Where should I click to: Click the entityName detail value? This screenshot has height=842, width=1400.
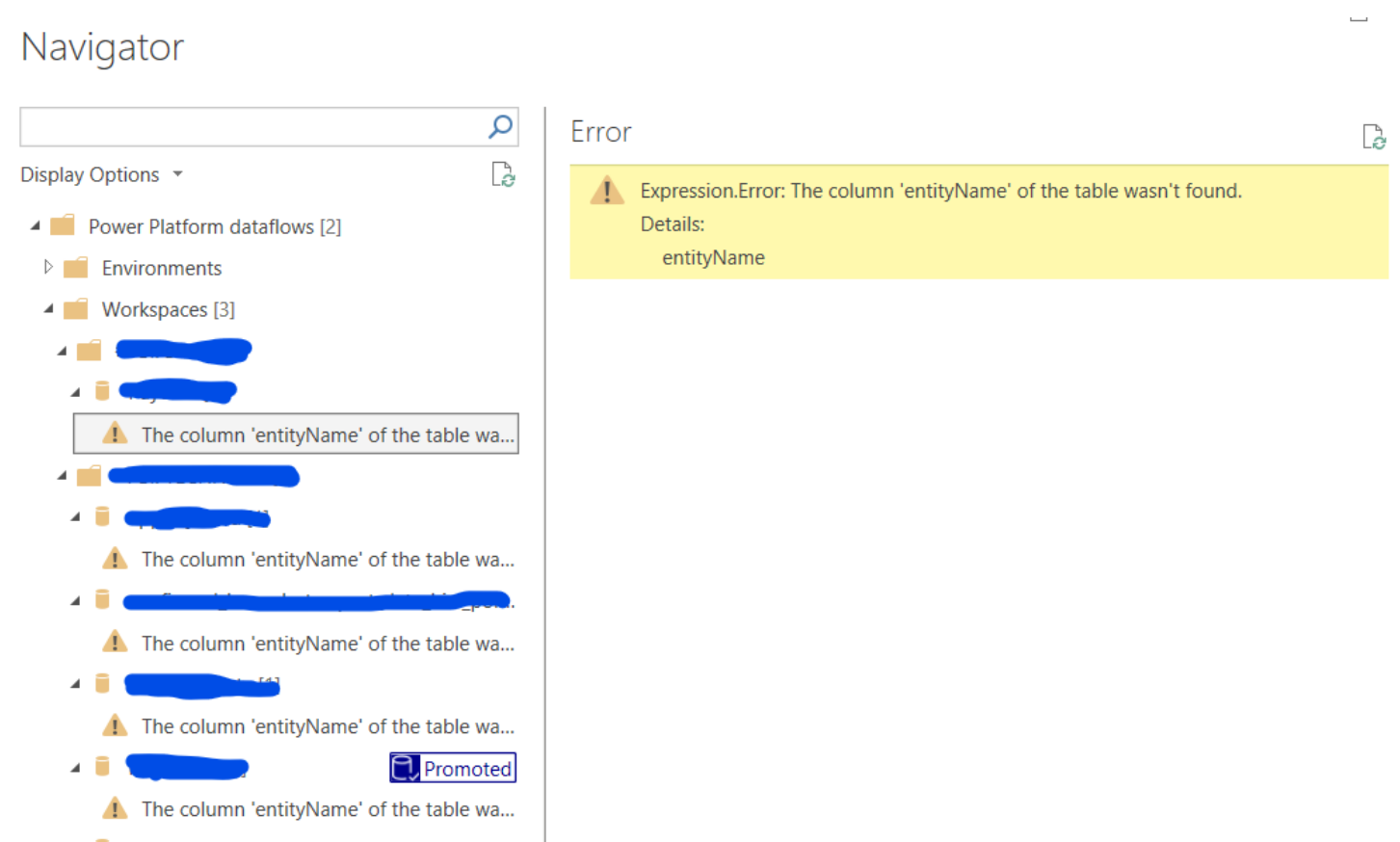click(713, 257)
